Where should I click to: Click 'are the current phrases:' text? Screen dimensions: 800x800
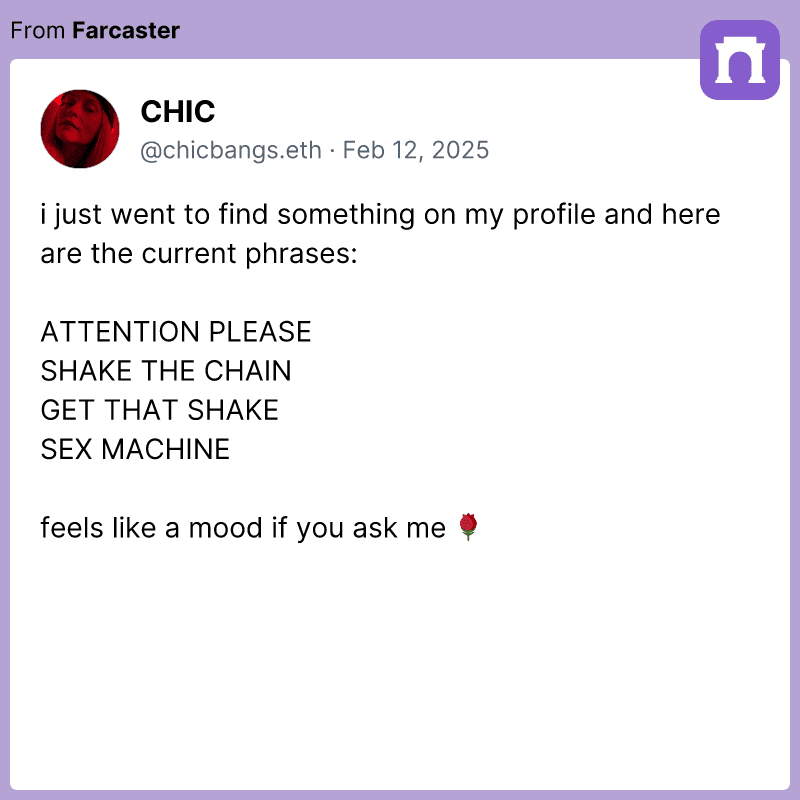199,254
